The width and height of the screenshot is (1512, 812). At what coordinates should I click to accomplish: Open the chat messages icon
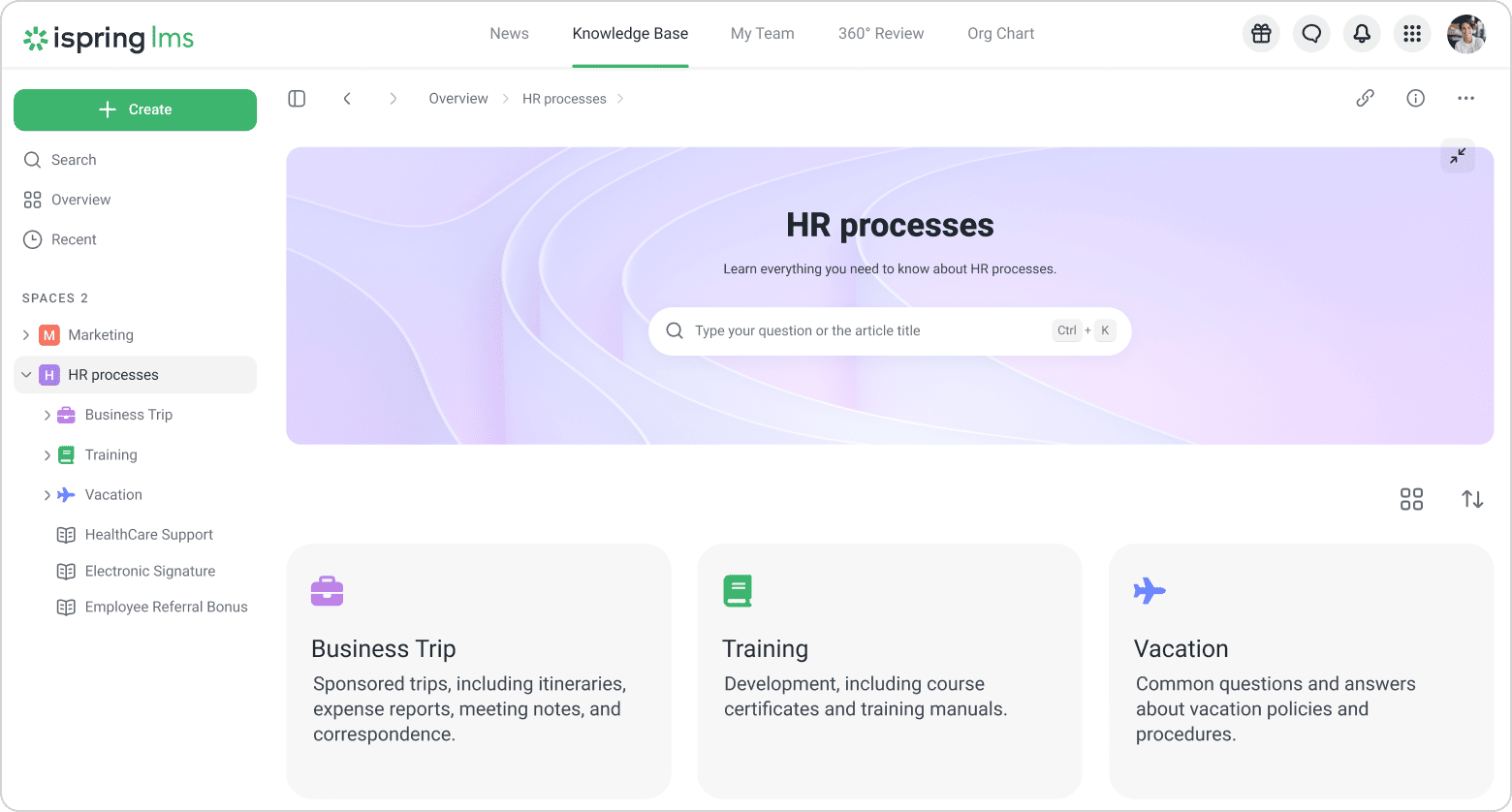1311,34
